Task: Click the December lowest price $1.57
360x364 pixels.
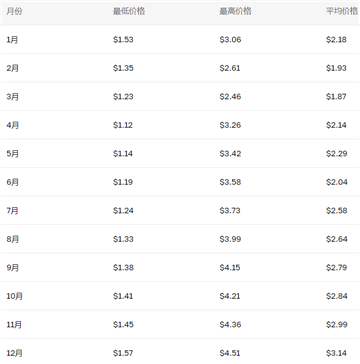Action: tap(123, 353)
